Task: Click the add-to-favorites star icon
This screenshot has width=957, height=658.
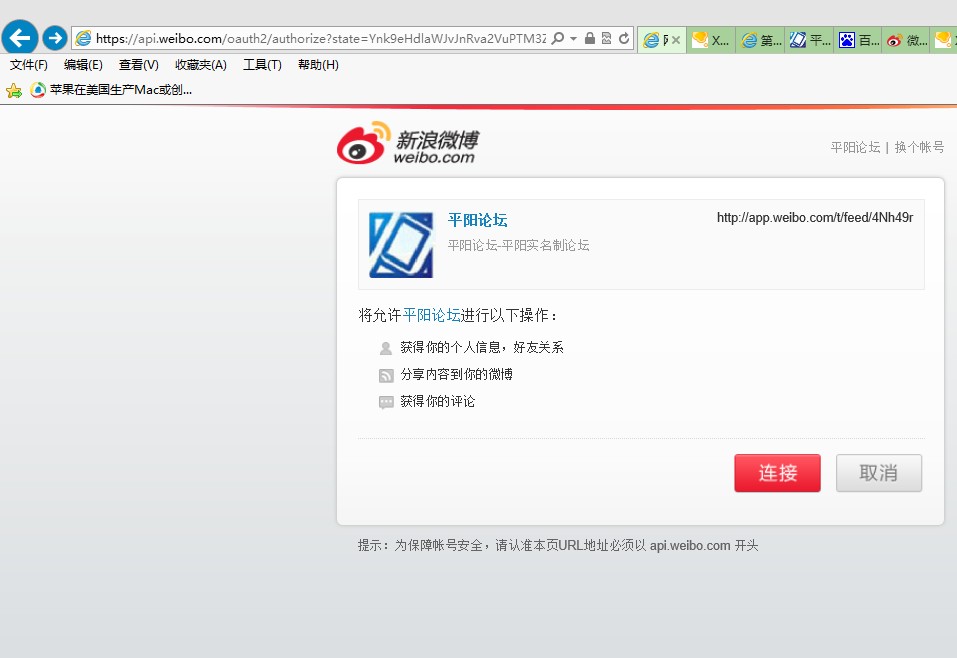Action: 13,91
